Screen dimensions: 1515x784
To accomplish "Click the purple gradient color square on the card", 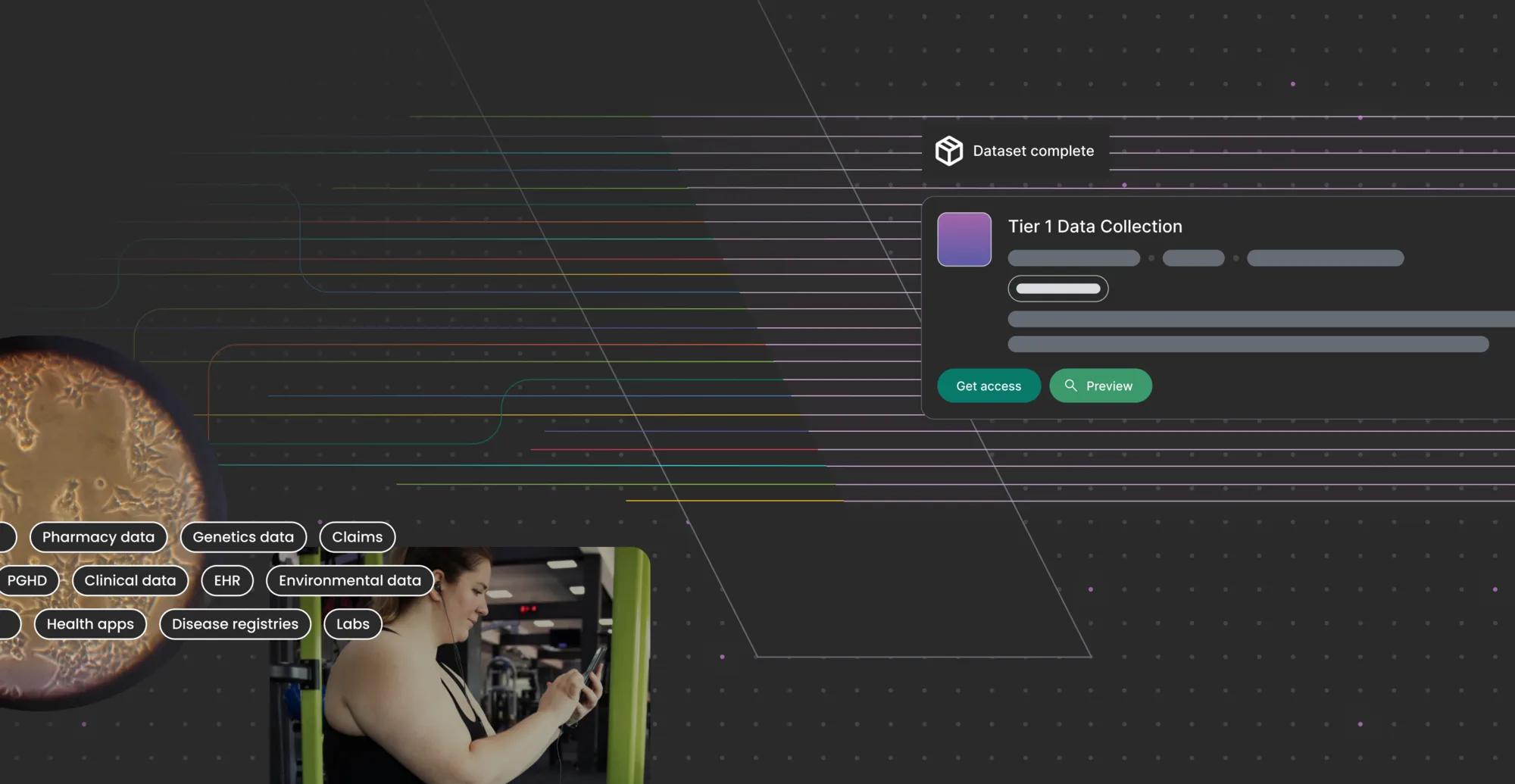I will pyautogui.click(x=964, y=239).
